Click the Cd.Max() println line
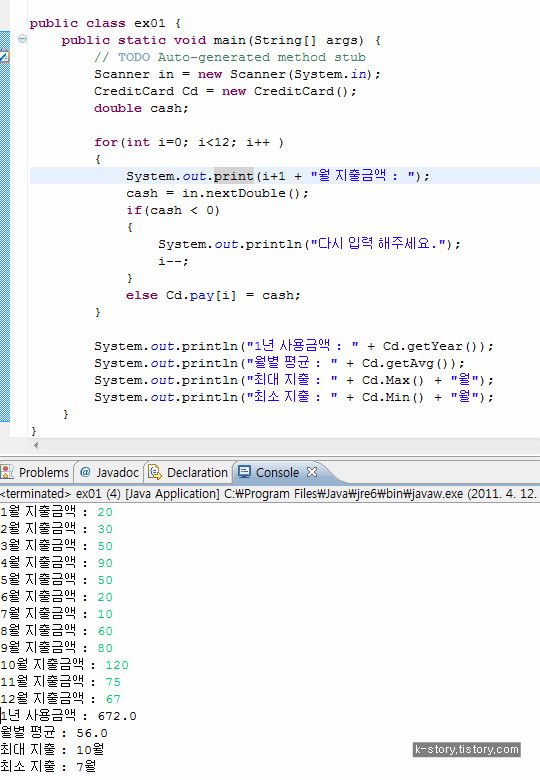The height and width of the screenshot is (780, 540). coord(294,380)
